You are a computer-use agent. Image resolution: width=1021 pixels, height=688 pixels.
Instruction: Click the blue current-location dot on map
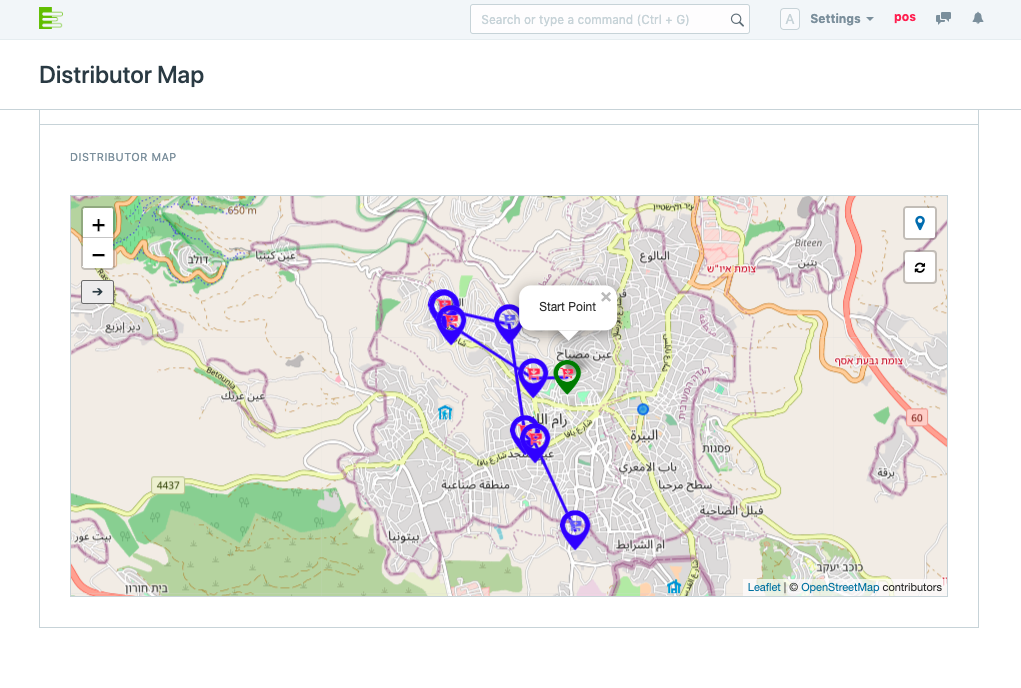(x=643, y=409)
